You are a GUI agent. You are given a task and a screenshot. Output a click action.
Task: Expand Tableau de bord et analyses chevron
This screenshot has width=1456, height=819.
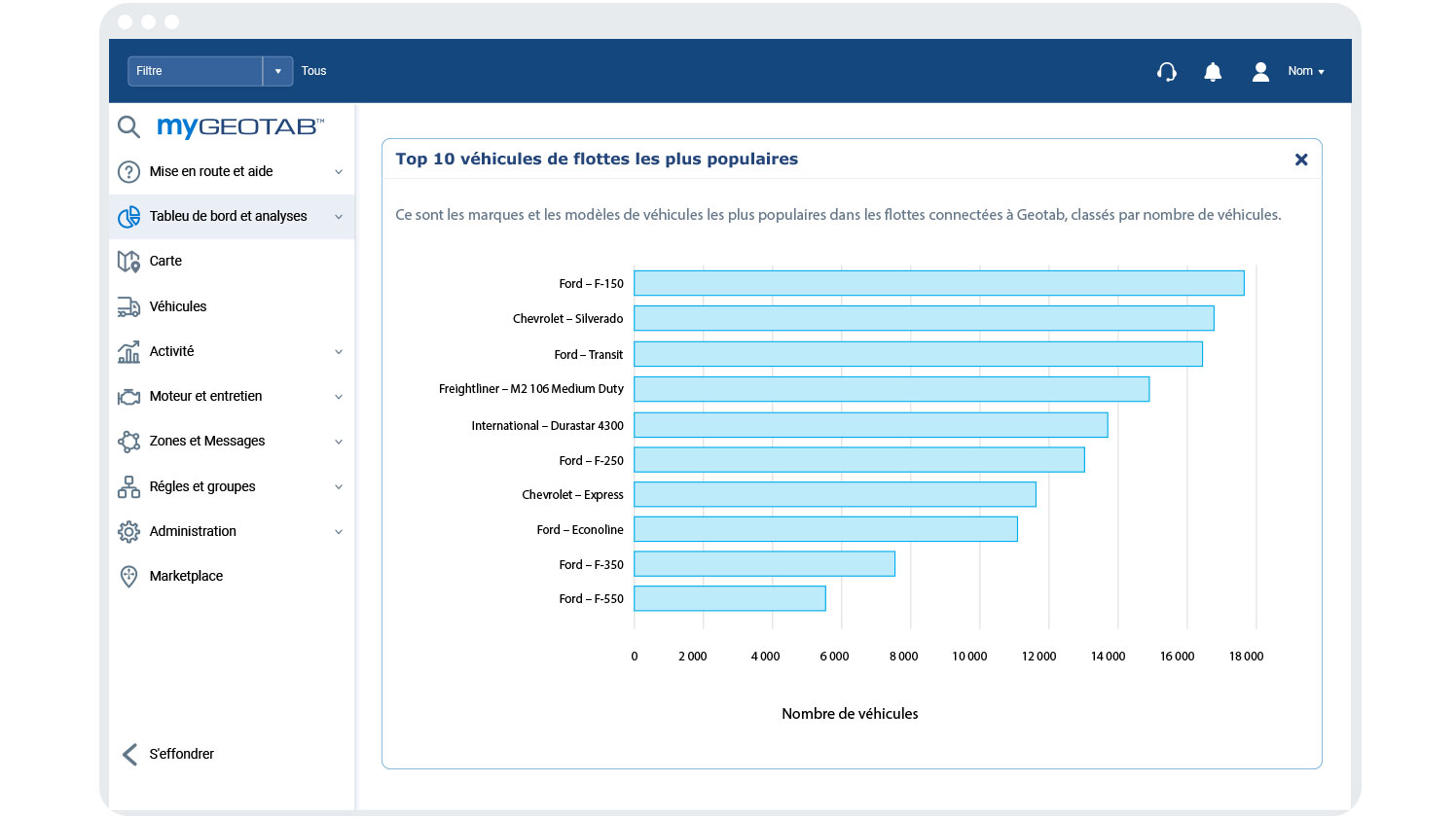tap(339, 217)
